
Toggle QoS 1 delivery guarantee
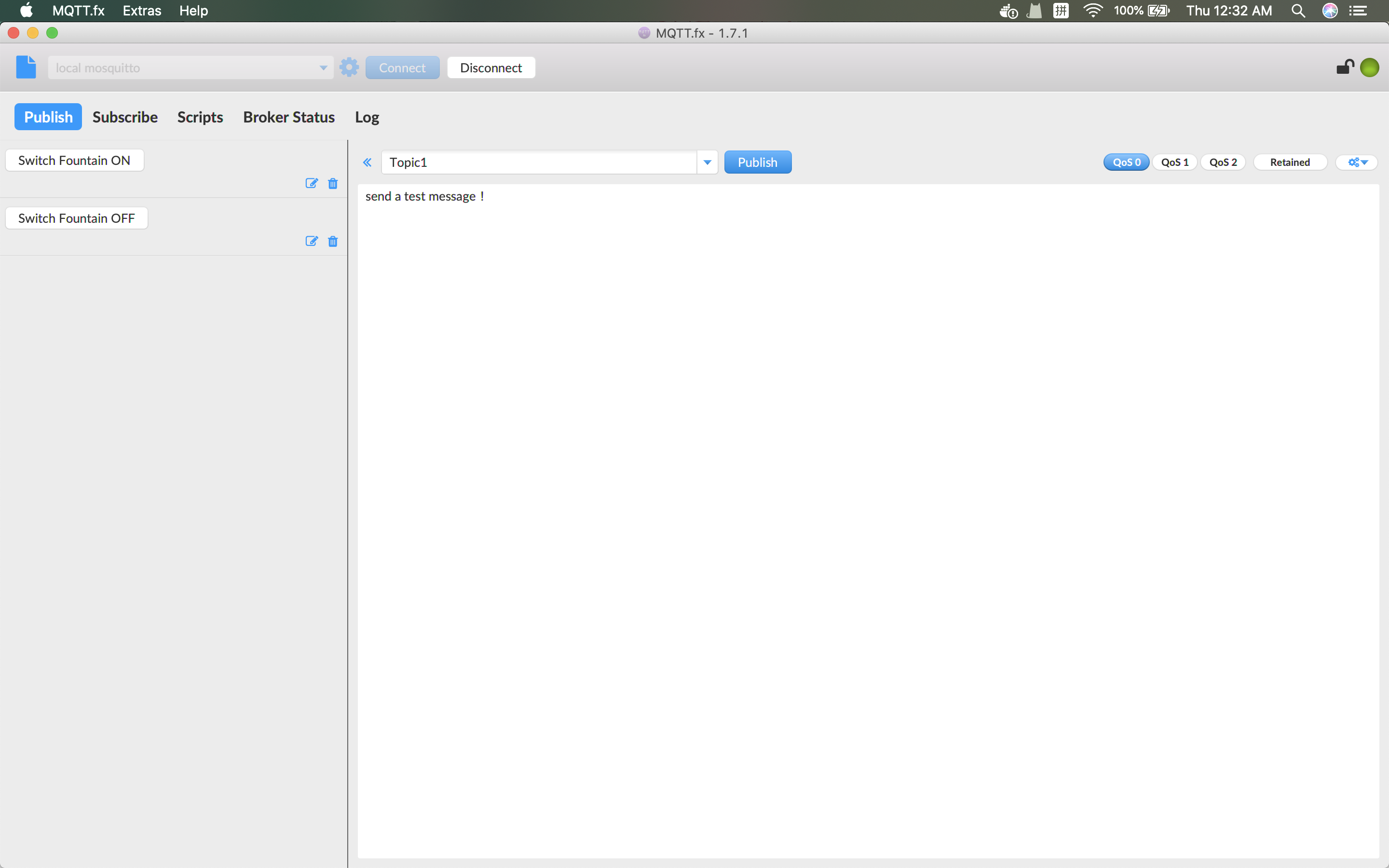pyautogui.click(x=1174, y=161)
